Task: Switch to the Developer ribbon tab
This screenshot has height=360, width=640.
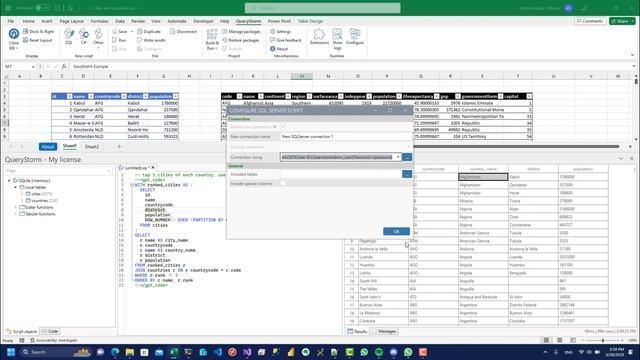Action: click(203, 21)
